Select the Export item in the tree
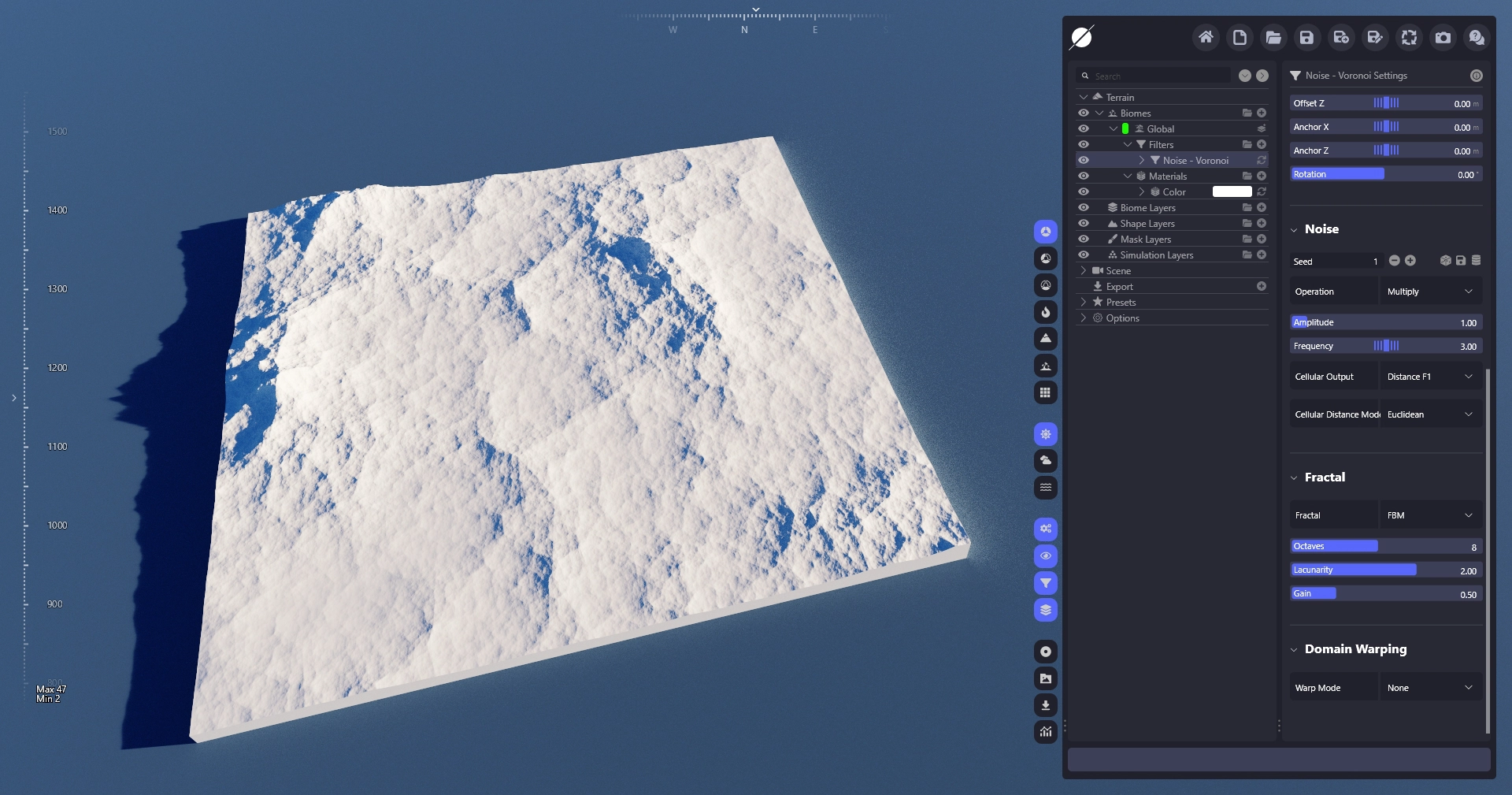The image size is (1512, 795). 1119,287
